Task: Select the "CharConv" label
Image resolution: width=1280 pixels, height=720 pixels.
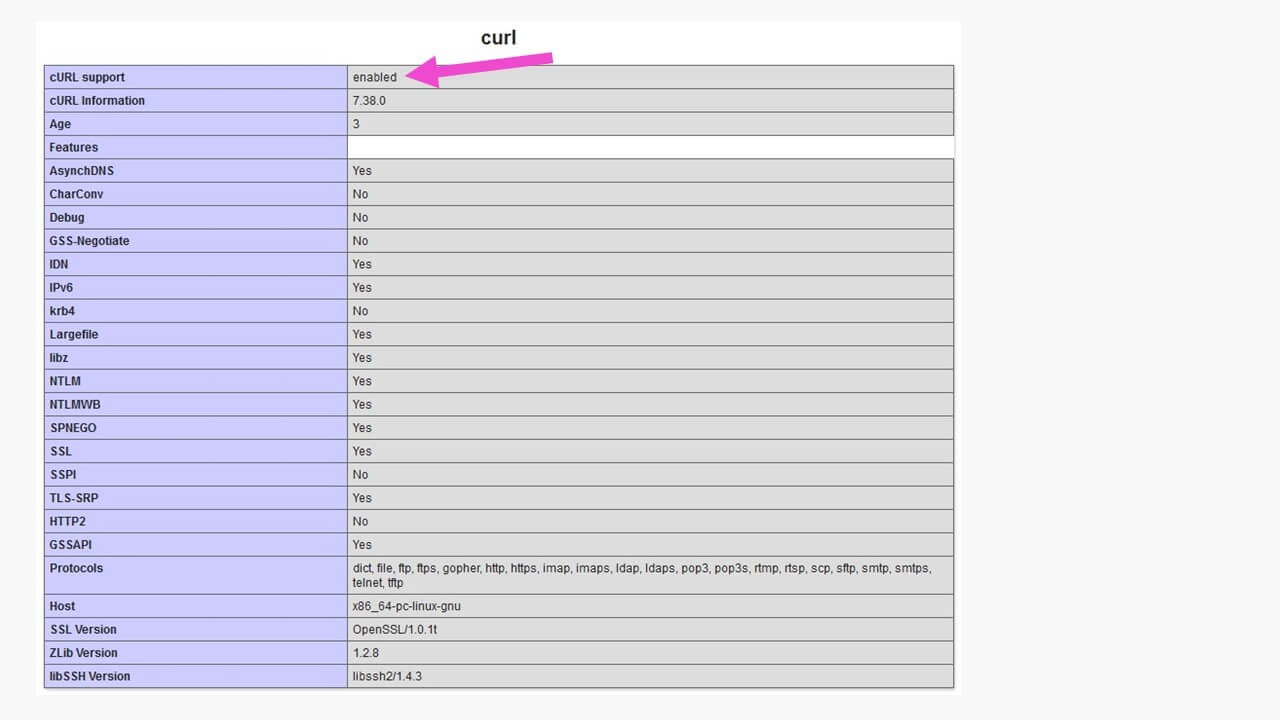Action: tap(76, 194)
